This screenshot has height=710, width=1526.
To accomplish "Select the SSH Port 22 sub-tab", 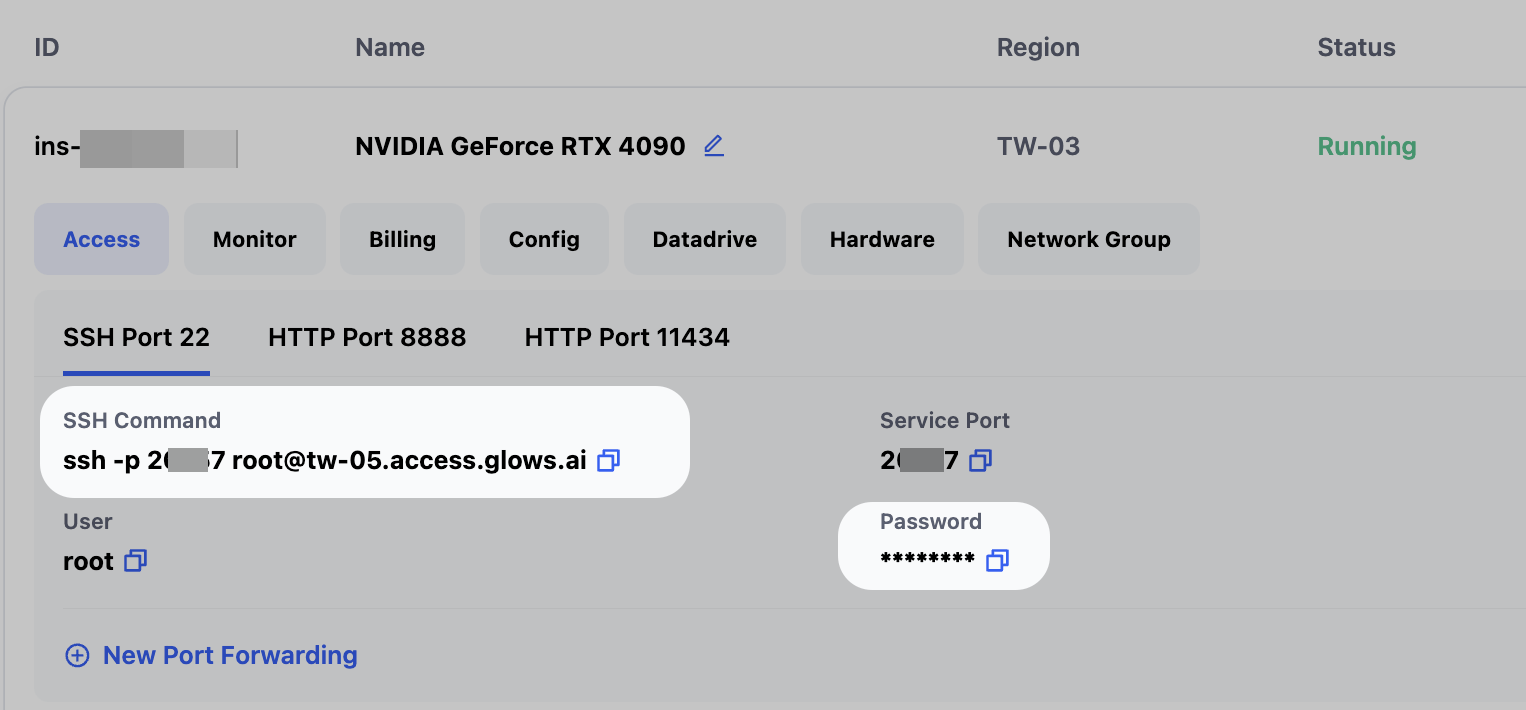I will [x=136, y=338].
